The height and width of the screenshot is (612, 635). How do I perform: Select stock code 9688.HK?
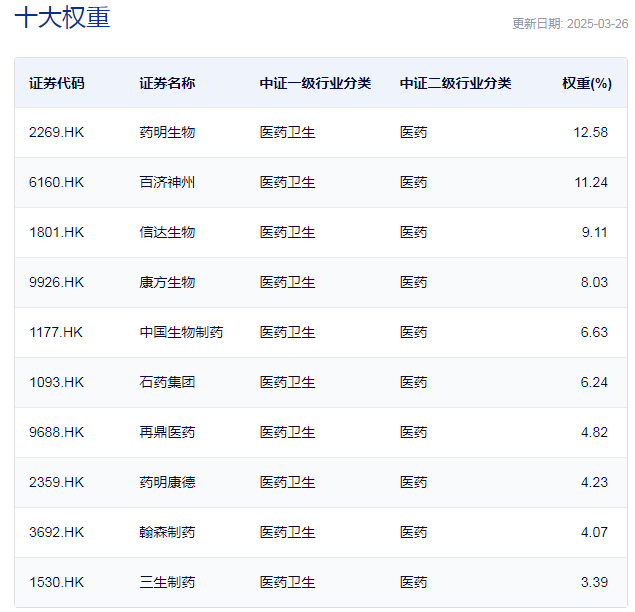coord(56,432)
